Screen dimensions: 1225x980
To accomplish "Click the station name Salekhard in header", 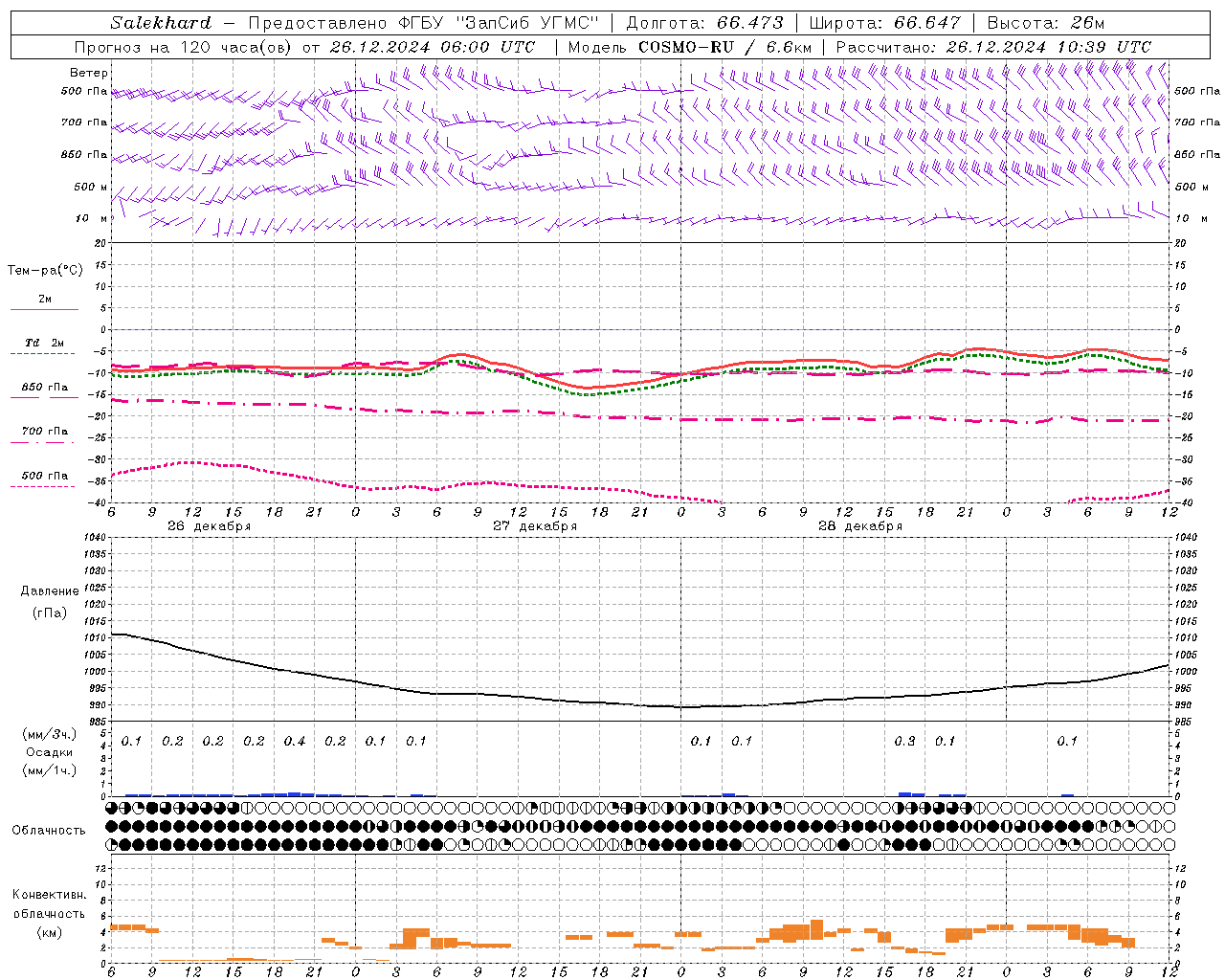I will pyautogui.click(x=161, y=23).
